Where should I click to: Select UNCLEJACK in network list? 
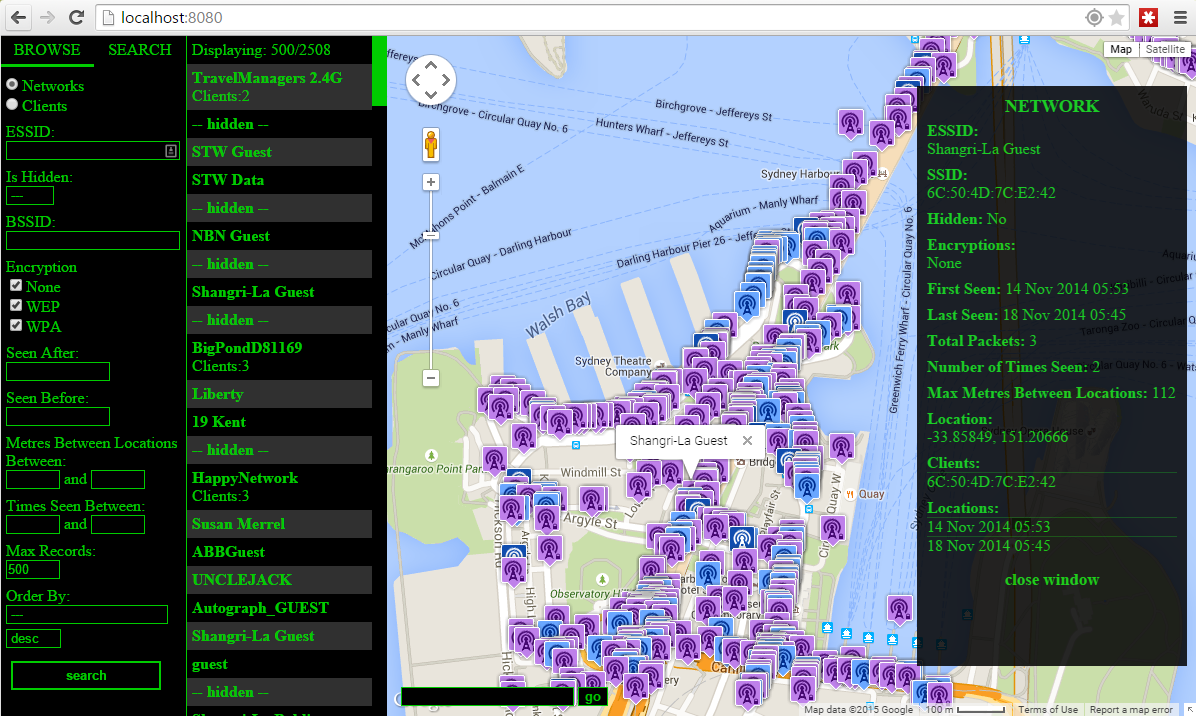tap(279, 580)
